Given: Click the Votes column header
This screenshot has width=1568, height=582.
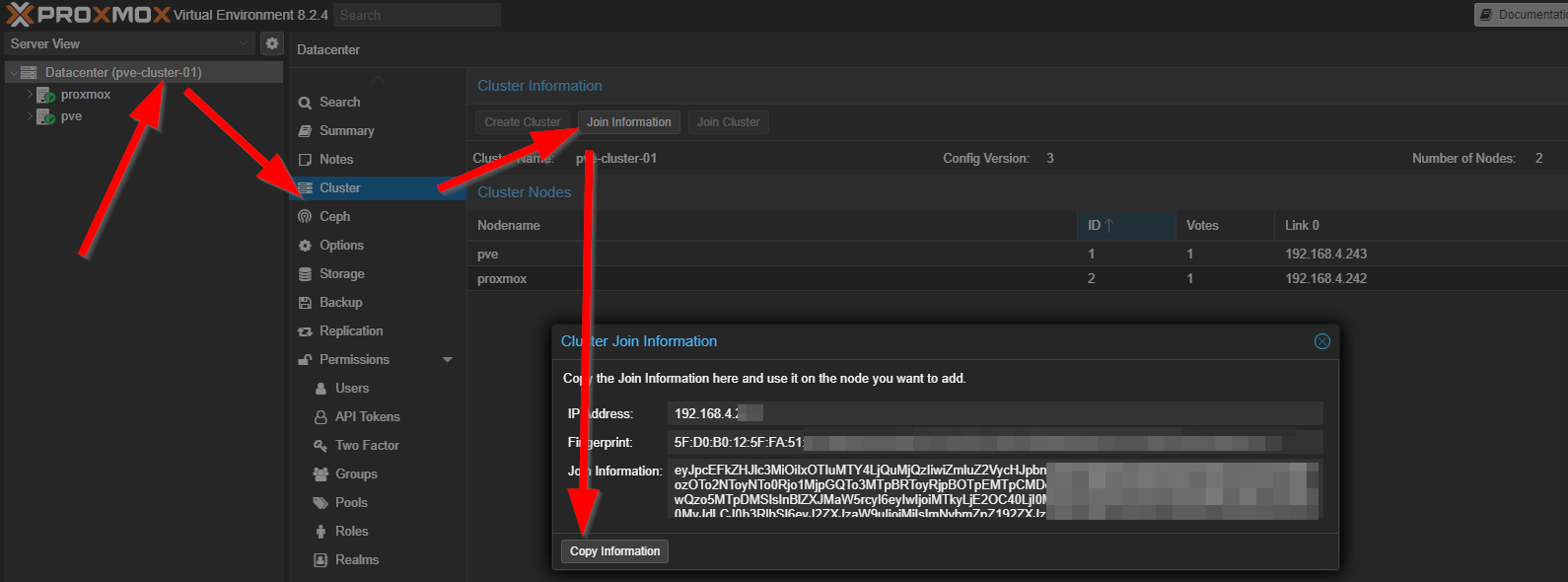Looking at the screenshot, I should [1225, 226].
